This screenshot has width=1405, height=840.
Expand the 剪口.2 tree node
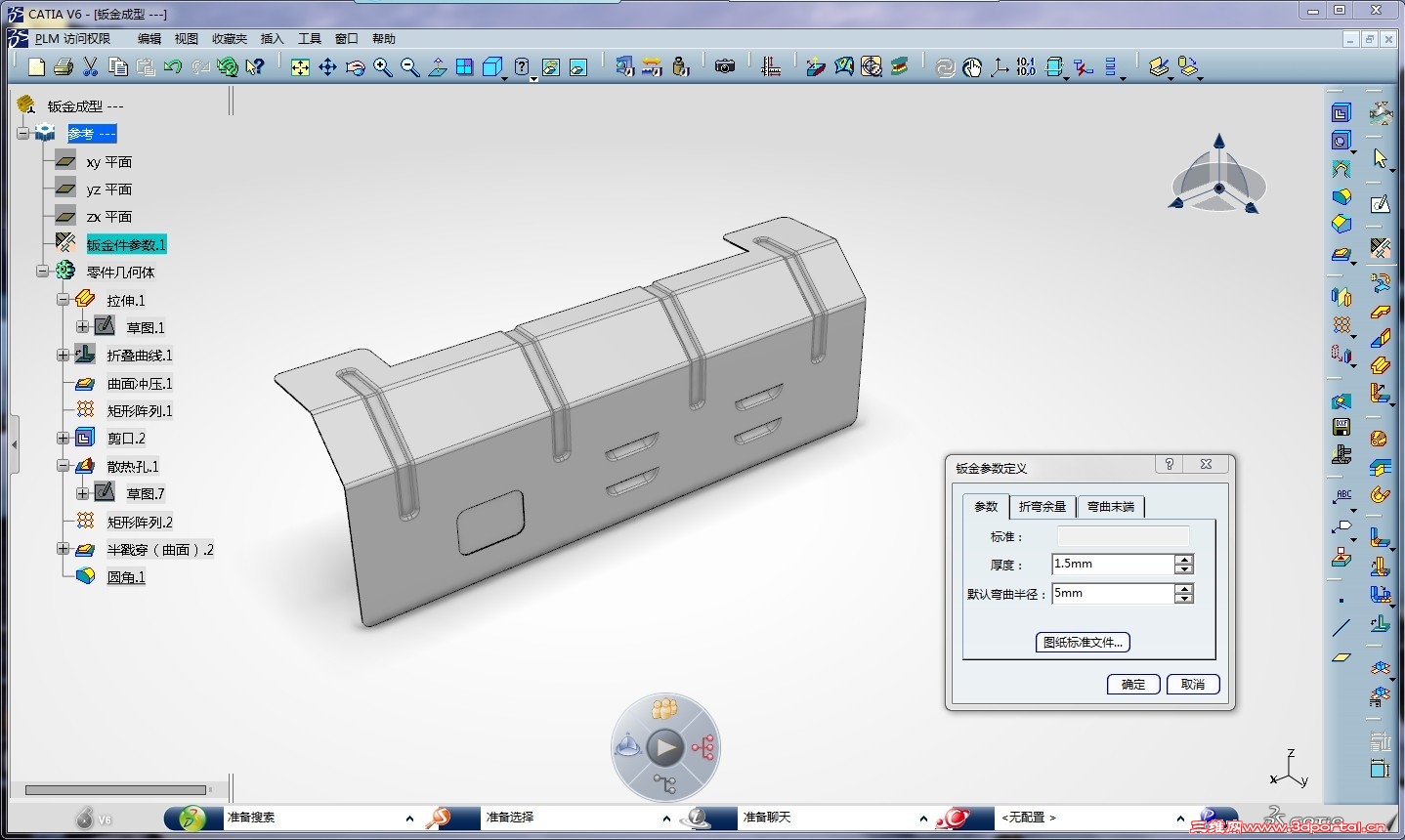(x=64, y=439)
